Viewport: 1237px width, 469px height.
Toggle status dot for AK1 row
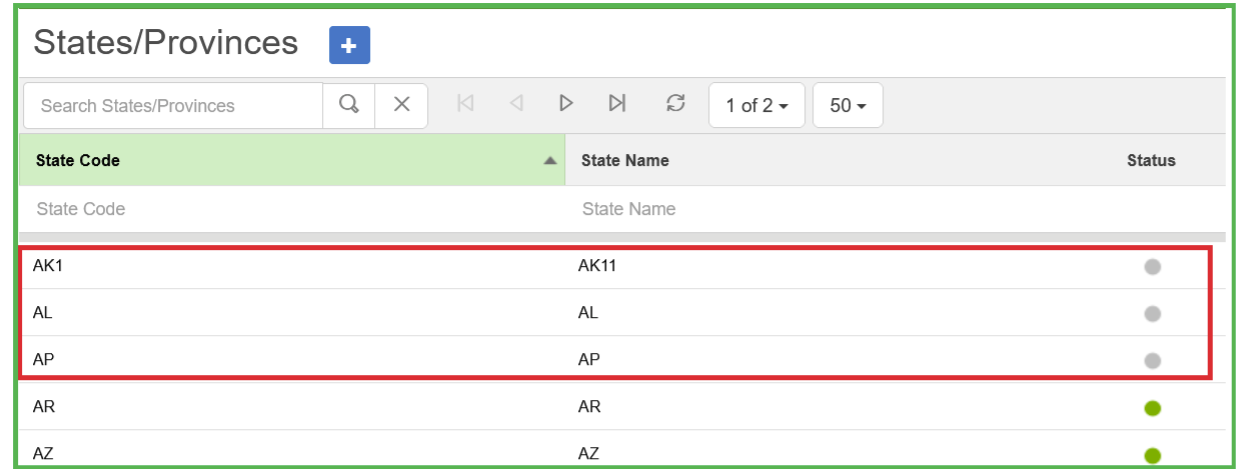(1152, 267)
